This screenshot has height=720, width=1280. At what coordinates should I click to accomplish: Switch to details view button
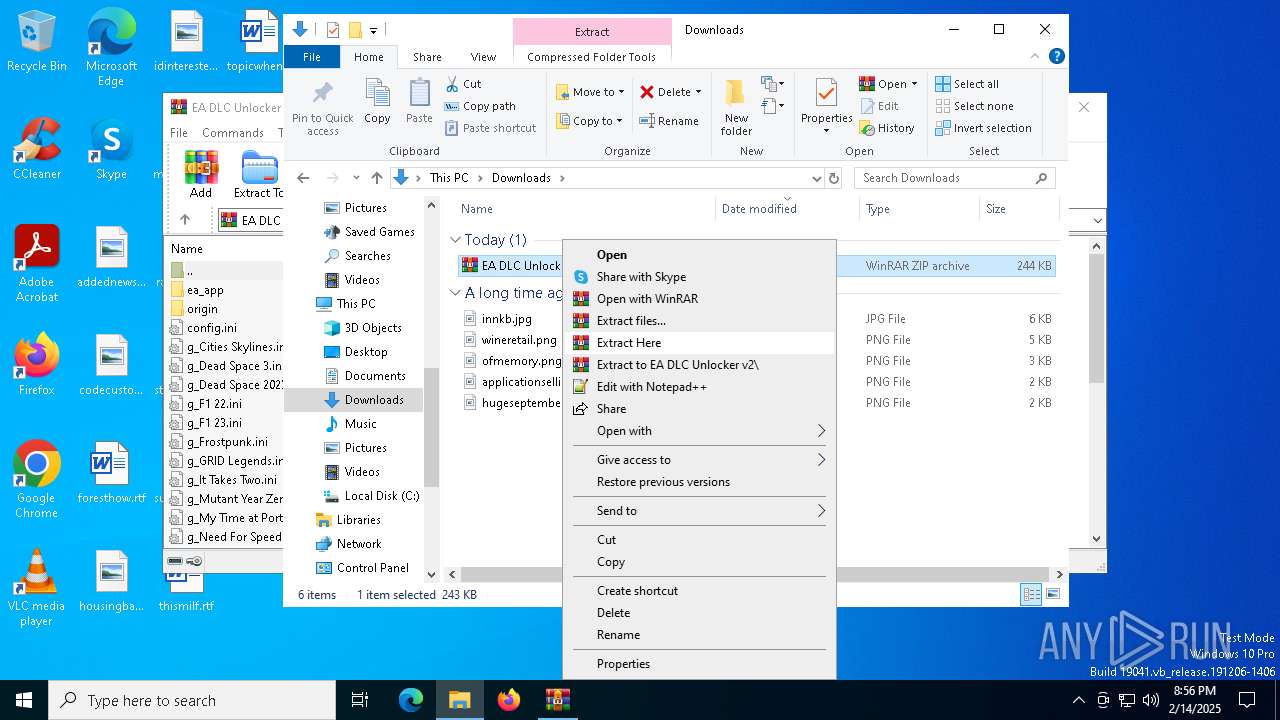[1031, 594]
